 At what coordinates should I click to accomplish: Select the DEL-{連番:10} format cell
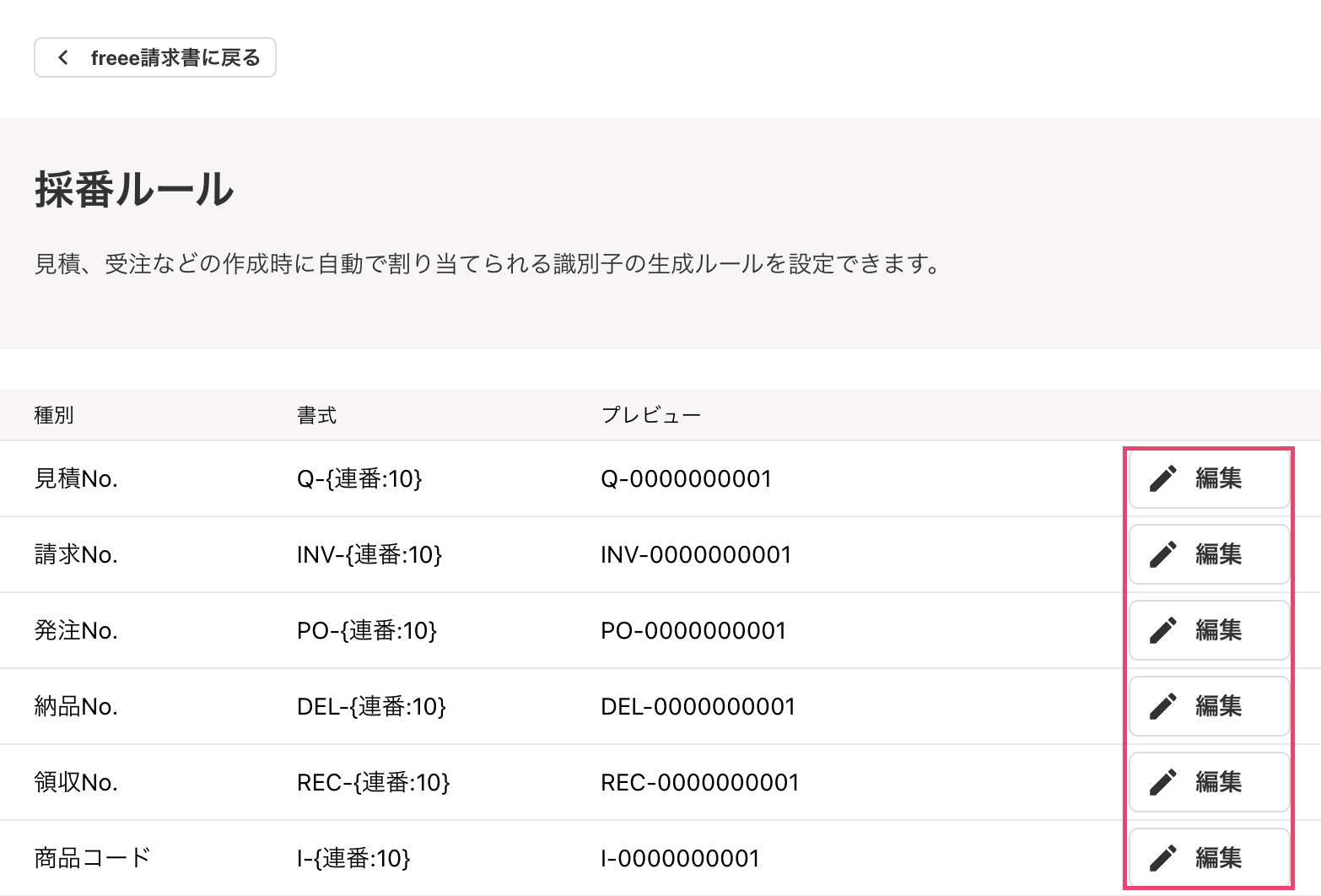371,707
